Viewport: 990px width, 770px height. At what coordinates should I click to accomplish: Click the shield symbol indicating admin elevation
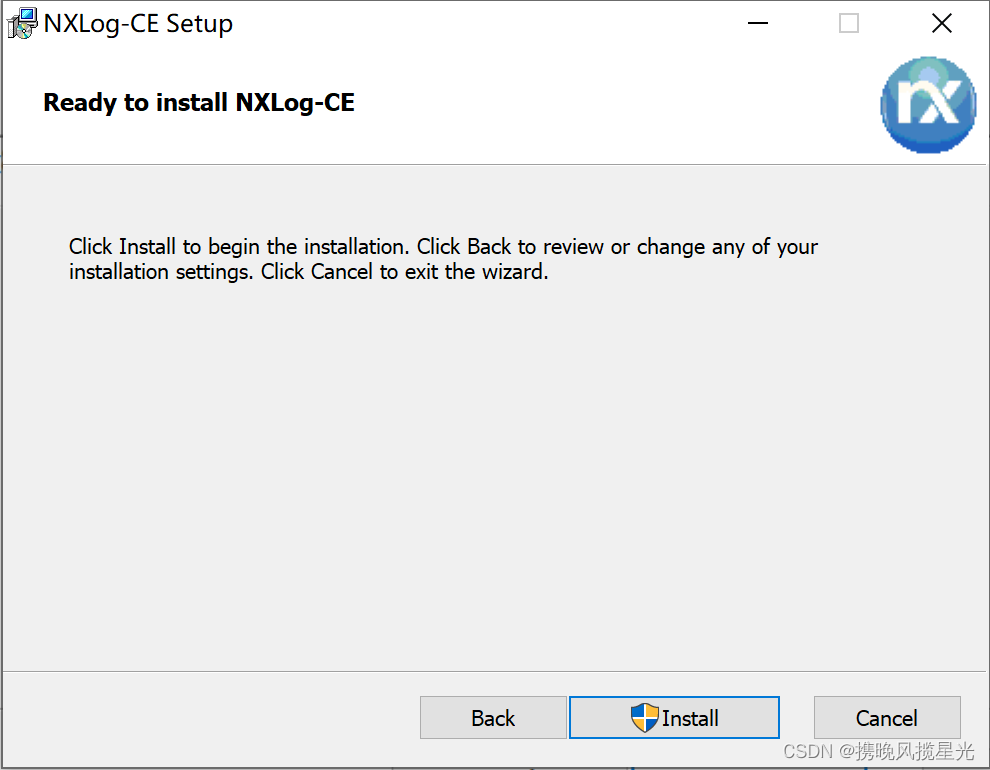(646, 717)
